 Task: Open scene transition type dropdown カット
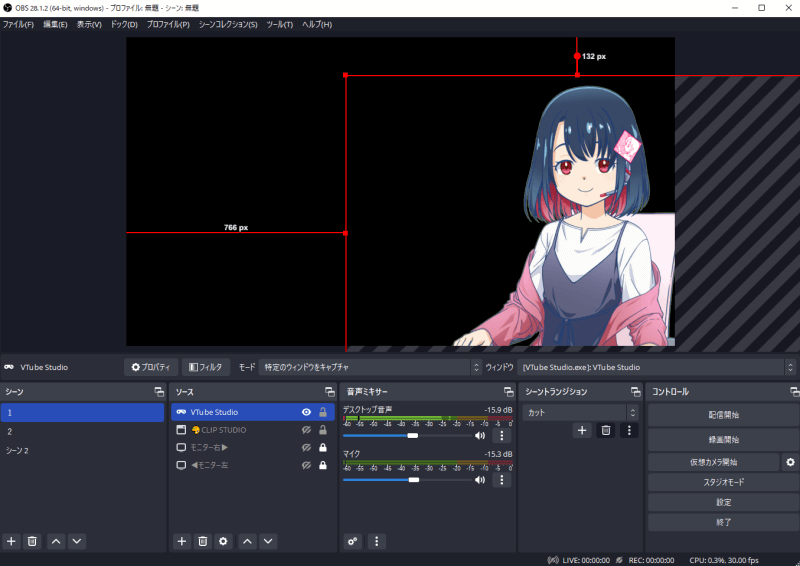[580, 412]
